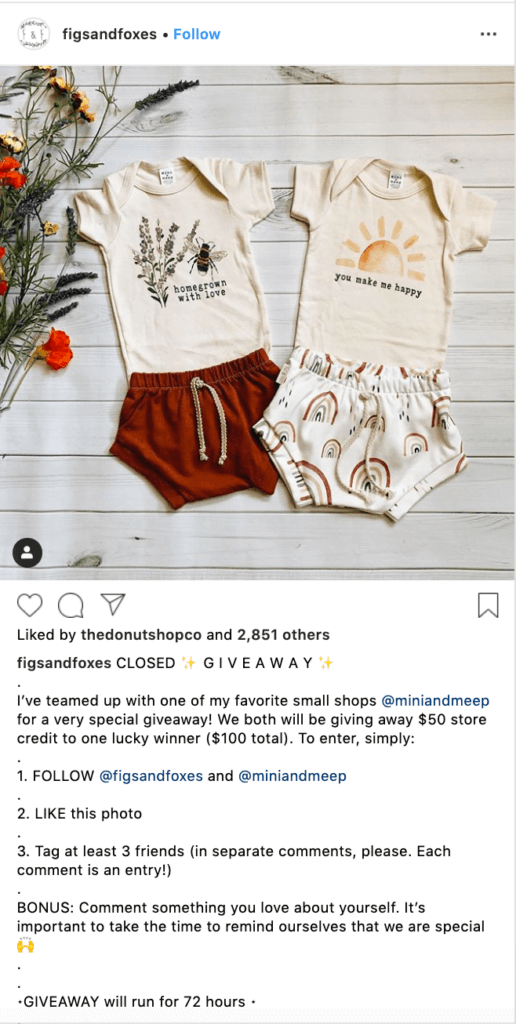Click the homegrown with love bee onesie
The height and width of the screenshot is (1024, 516).
[180, 264]
